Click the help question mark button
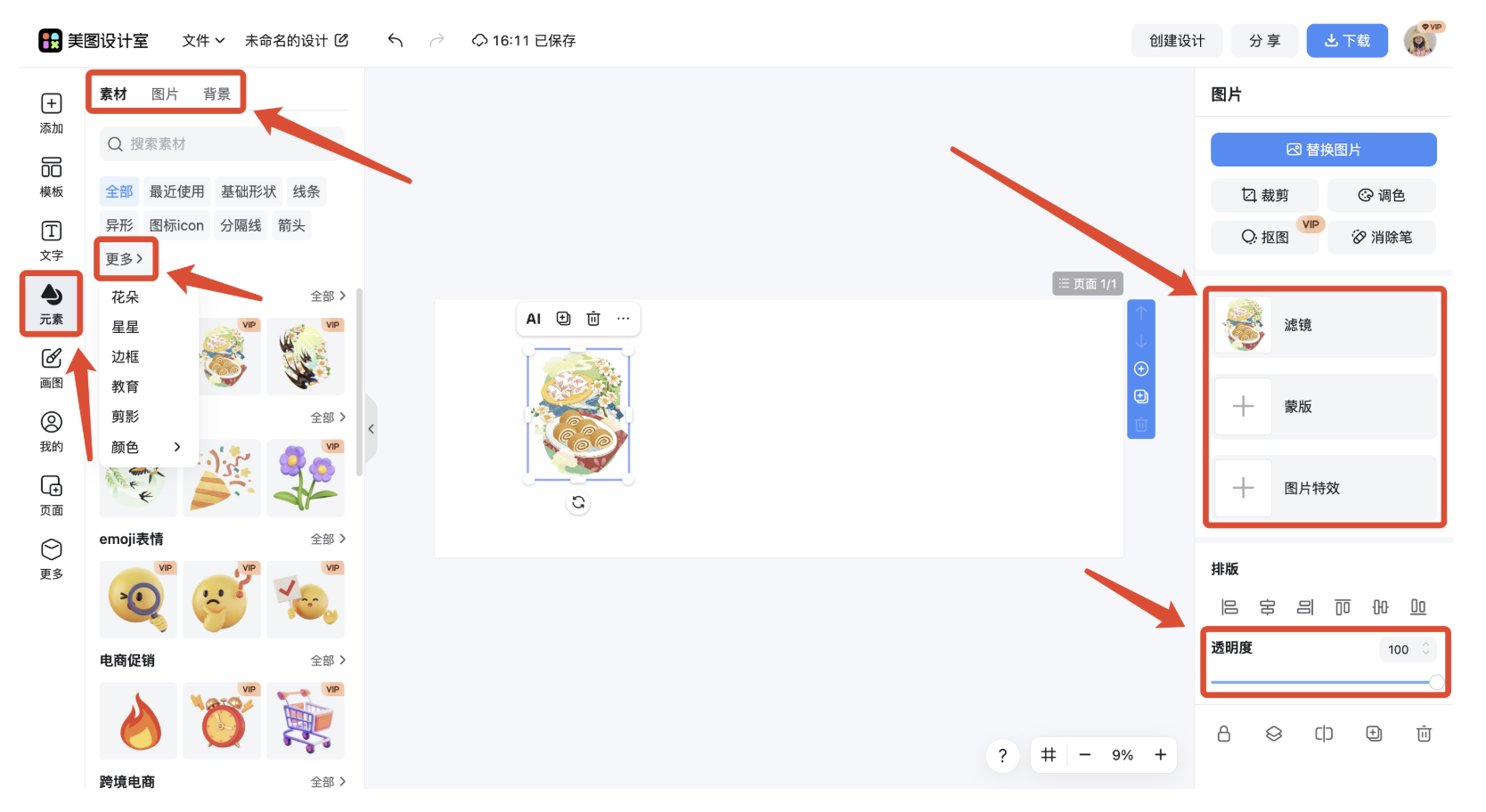 pos(1002,755)
